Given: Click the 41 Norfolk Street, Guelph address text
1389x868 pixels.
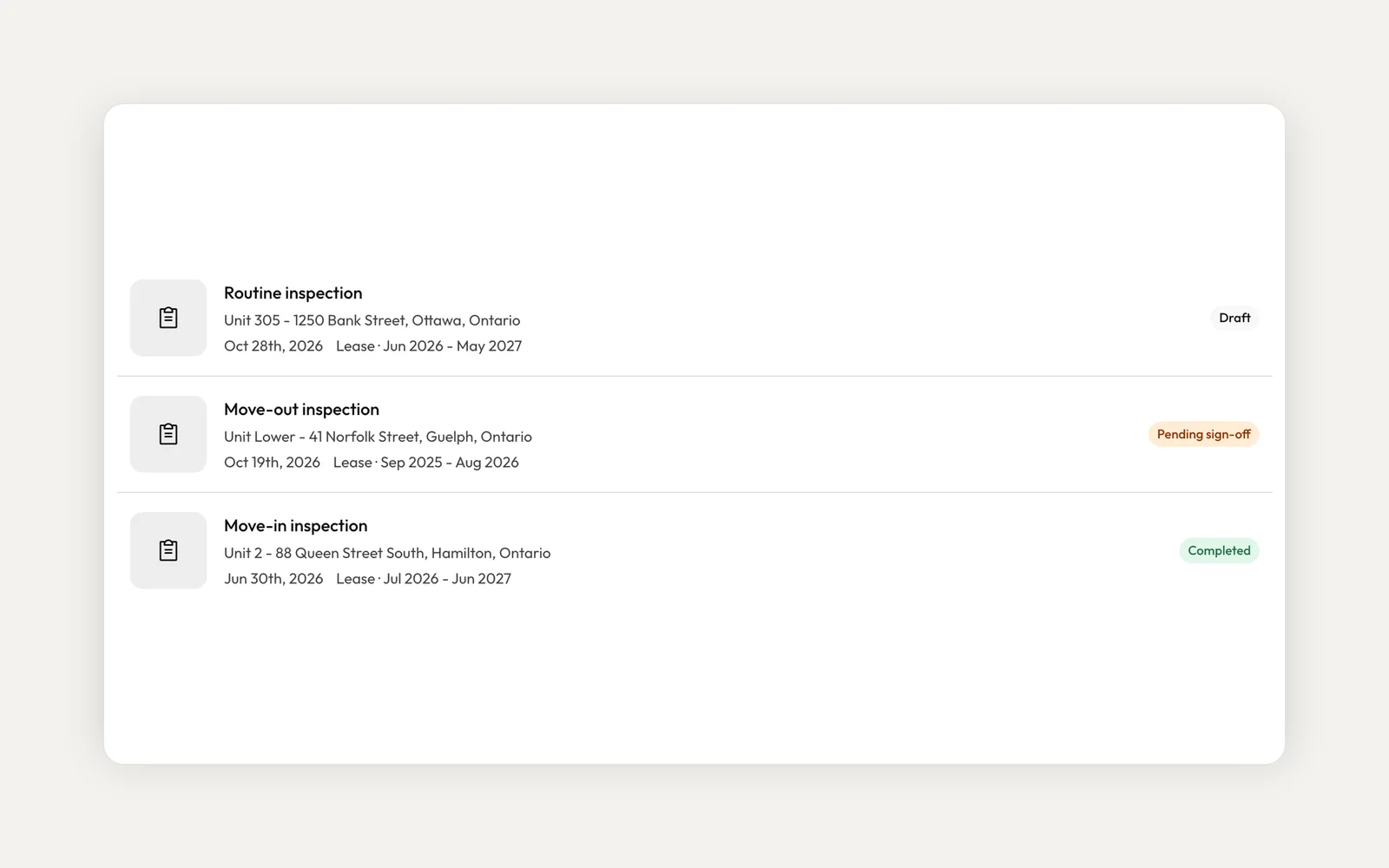Looking at the screenshot, I should point(420,437).
